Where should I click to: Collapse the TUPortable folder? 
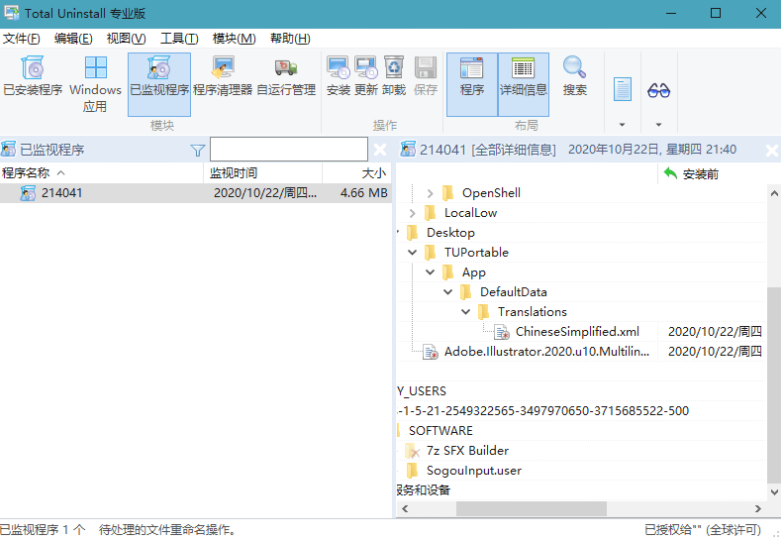click(x=412, y=252)
